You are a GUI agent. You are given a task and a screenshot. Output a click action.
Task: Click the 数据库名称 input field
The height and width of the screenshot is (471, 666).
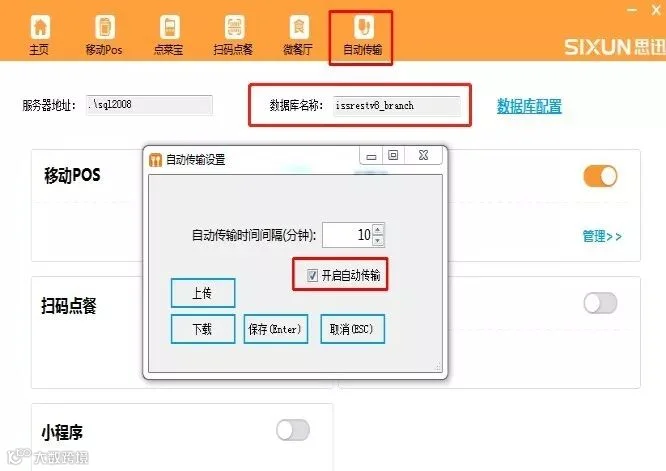tap(397, 106)
